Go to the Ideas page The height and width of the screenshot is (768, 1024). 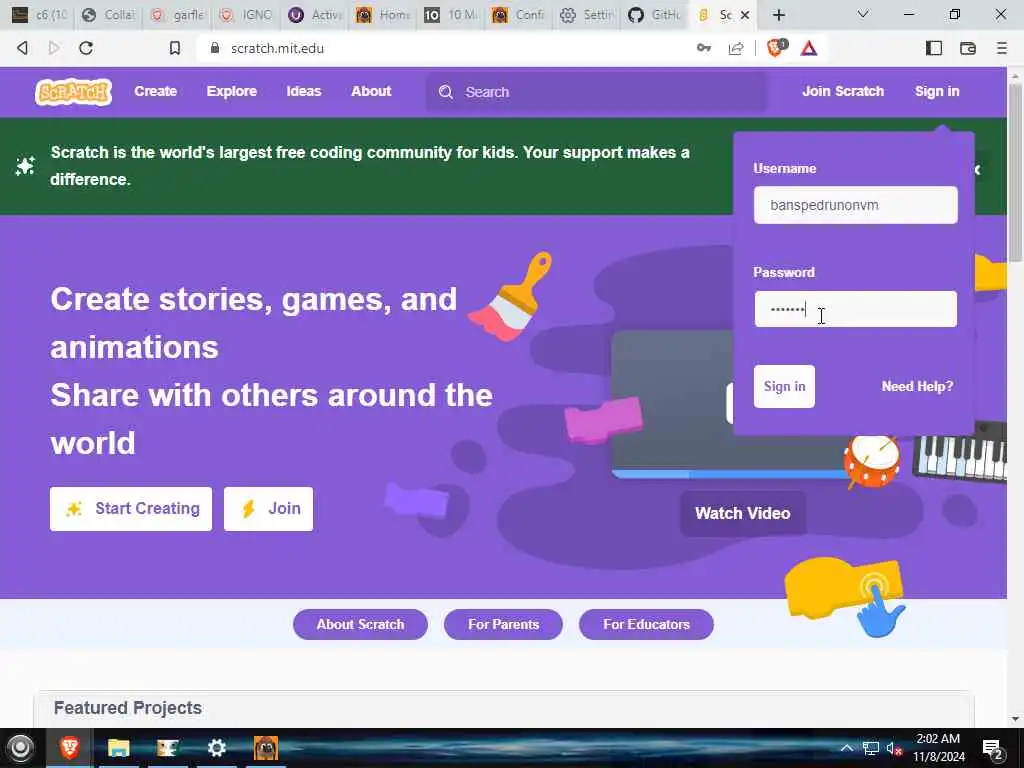[x=304, y=91]
